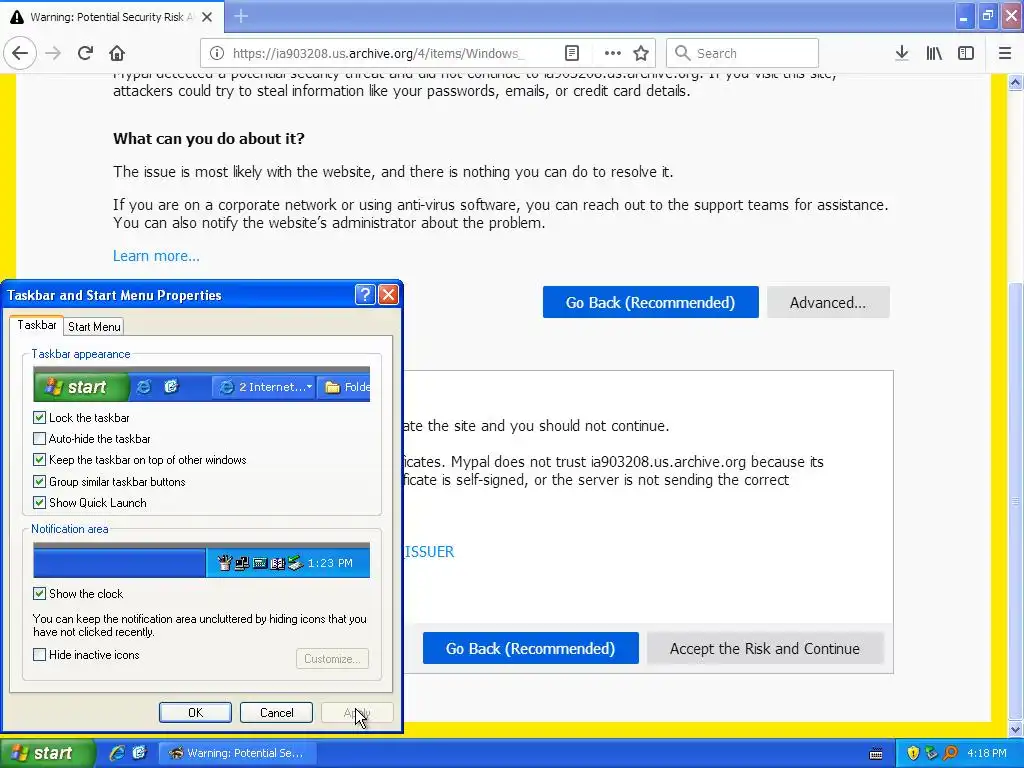Go back to the previous page
This screenshot has height=768, width=1024.
[20, 53]
